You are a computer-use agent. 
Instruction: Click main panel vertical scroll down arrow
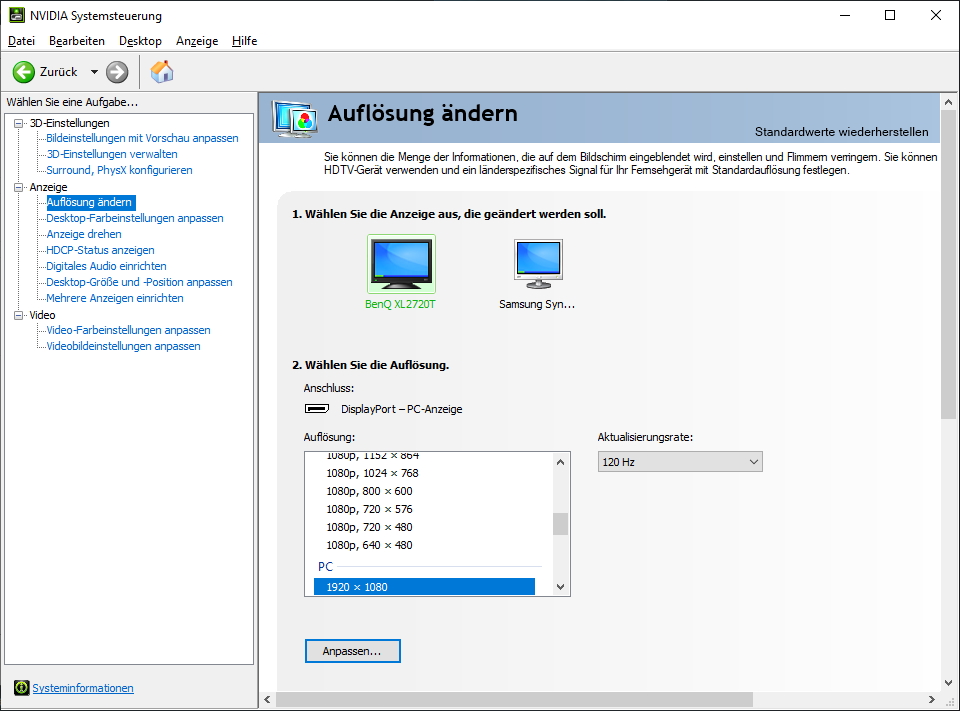[x=948, y=682]
